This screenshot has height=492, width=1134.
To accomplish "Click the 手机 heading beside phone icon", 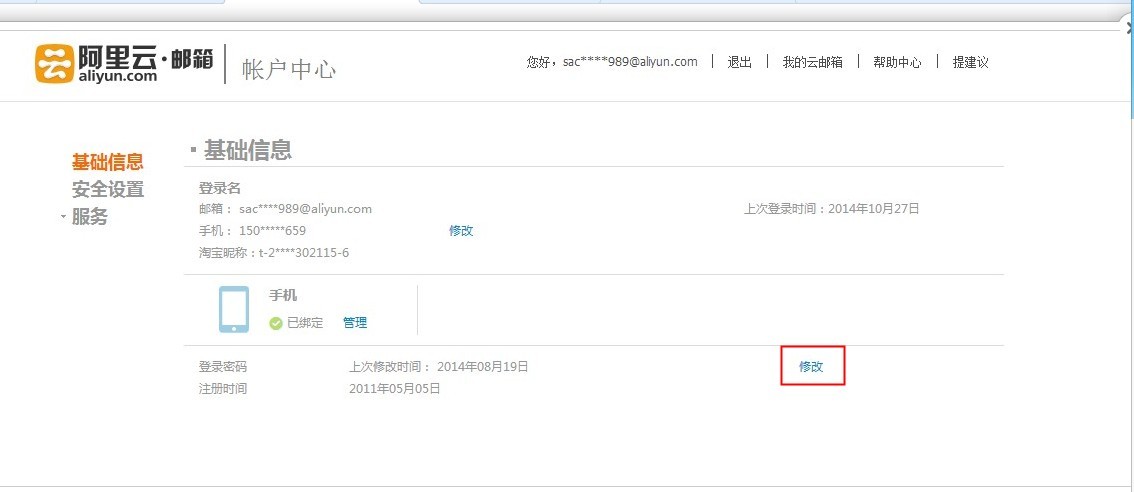I will tap(283, 295).
